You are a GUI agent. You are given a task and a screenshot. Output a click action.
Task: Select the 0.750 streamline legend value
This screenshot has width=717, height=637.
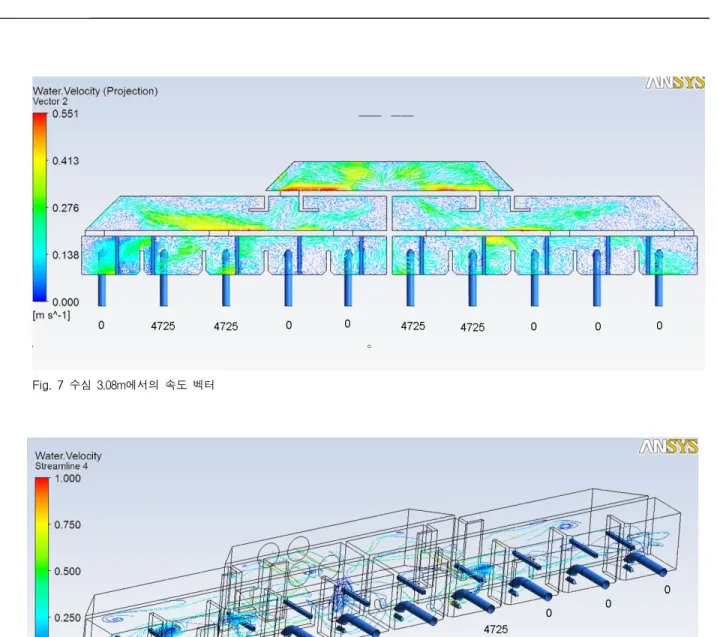click(x=67, y=525)
